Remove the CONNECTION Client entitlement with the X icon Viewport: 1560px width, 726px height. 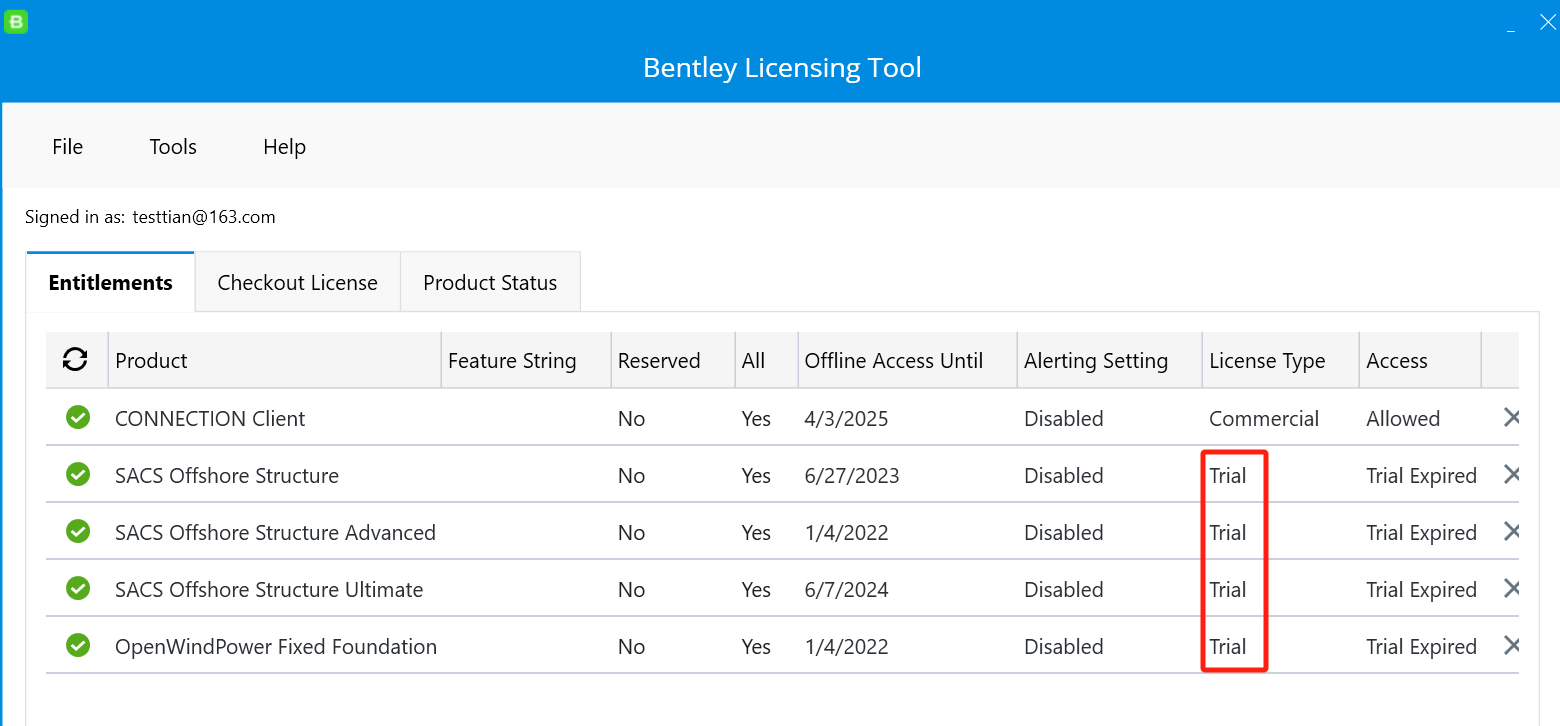click(x=1511, y=417)
